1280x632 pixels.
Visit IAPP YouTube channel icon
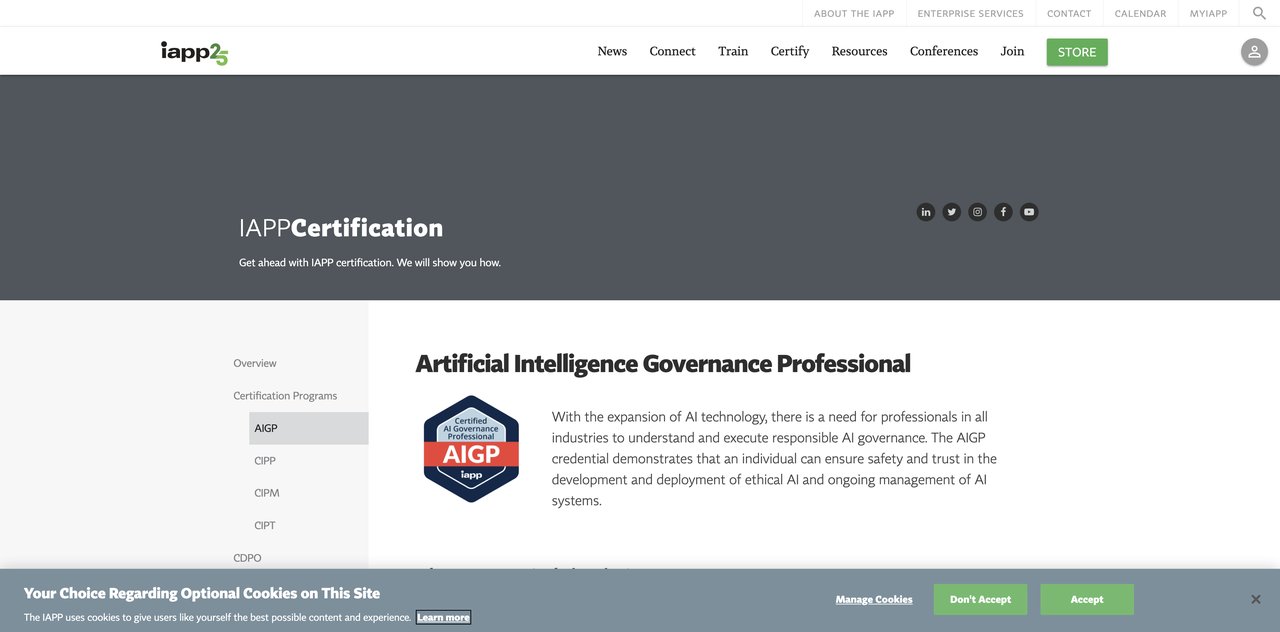click(x=1029, y=212)
